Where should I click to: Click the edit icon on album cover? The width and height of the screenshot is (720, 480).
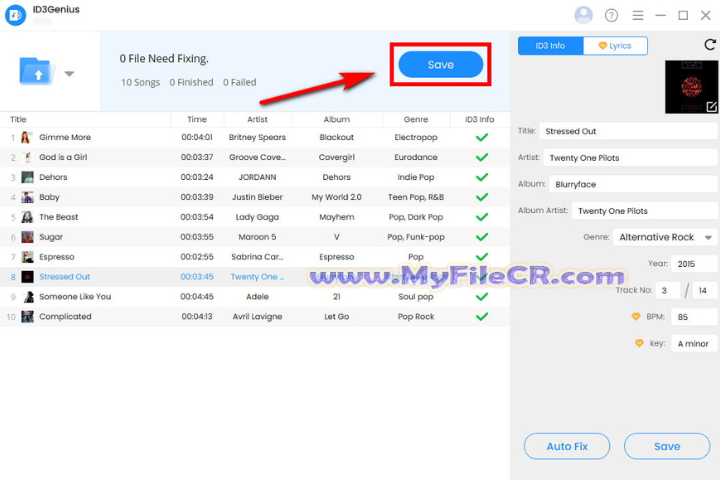[x=711, y=107]
